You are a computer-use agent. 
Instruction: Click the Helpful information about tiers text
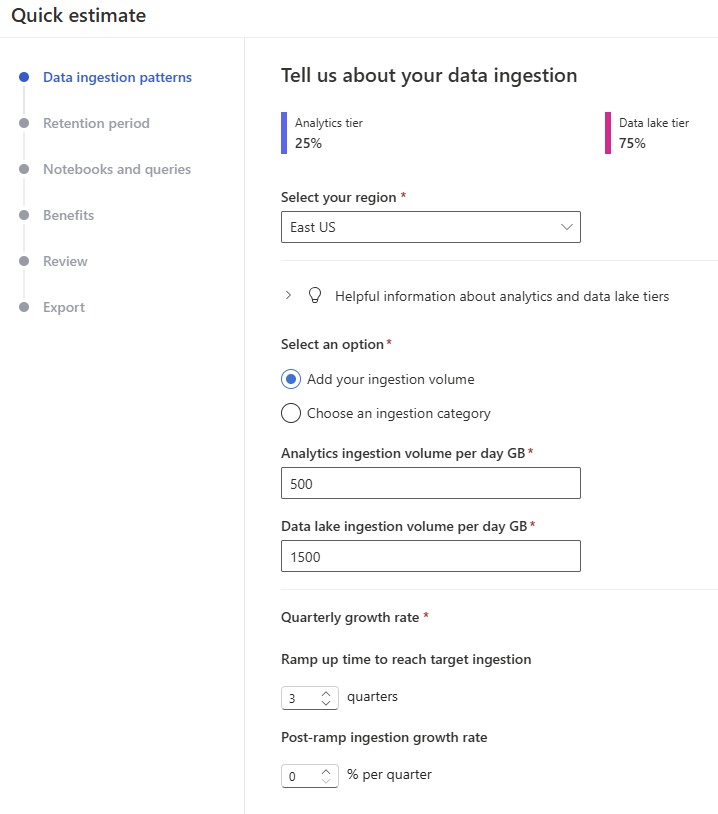pos(502,296)
